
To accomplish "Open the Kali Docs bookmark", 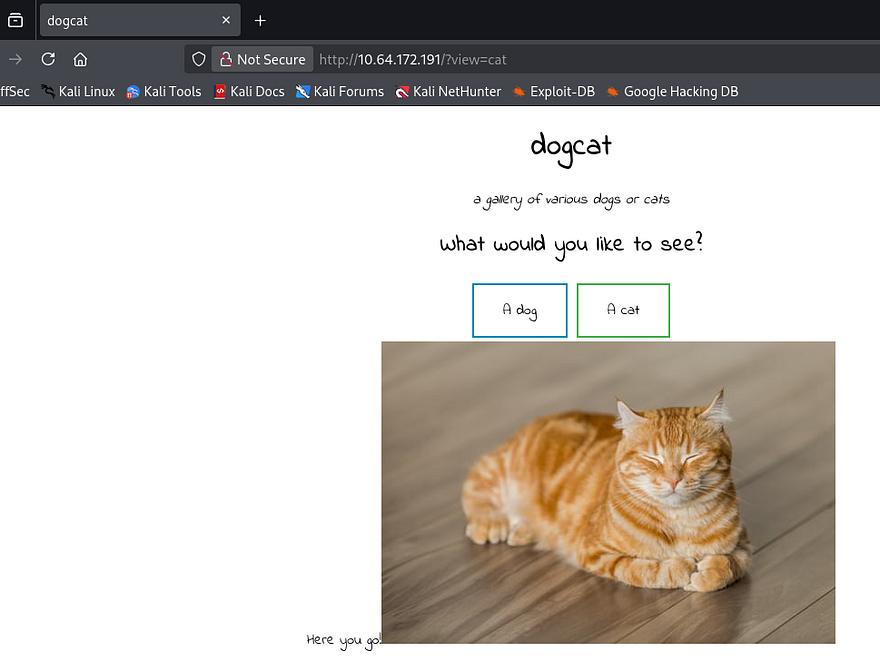I will pyautogui.click(x=248, y=91).
